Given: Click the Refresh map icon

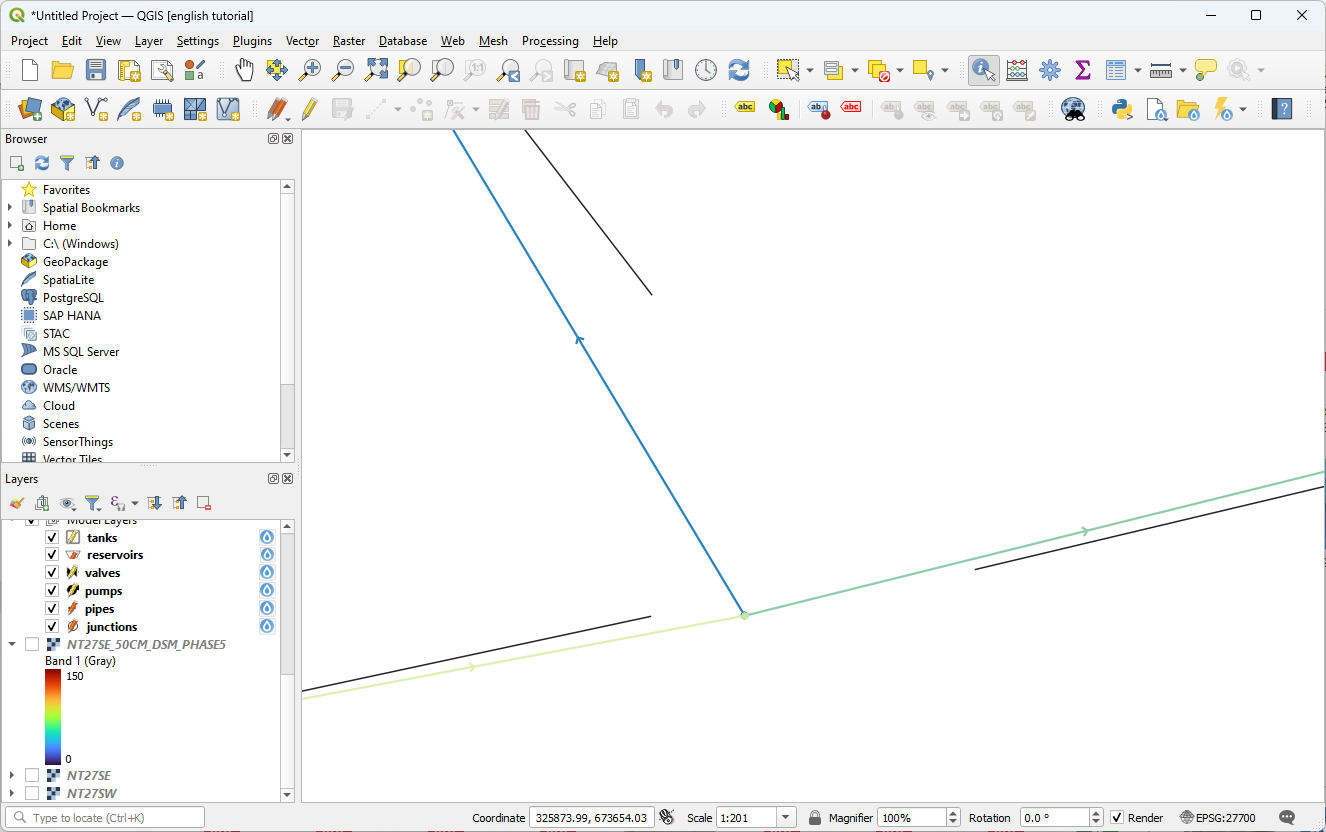Looking at the screenshot, I should coord(739,70).
